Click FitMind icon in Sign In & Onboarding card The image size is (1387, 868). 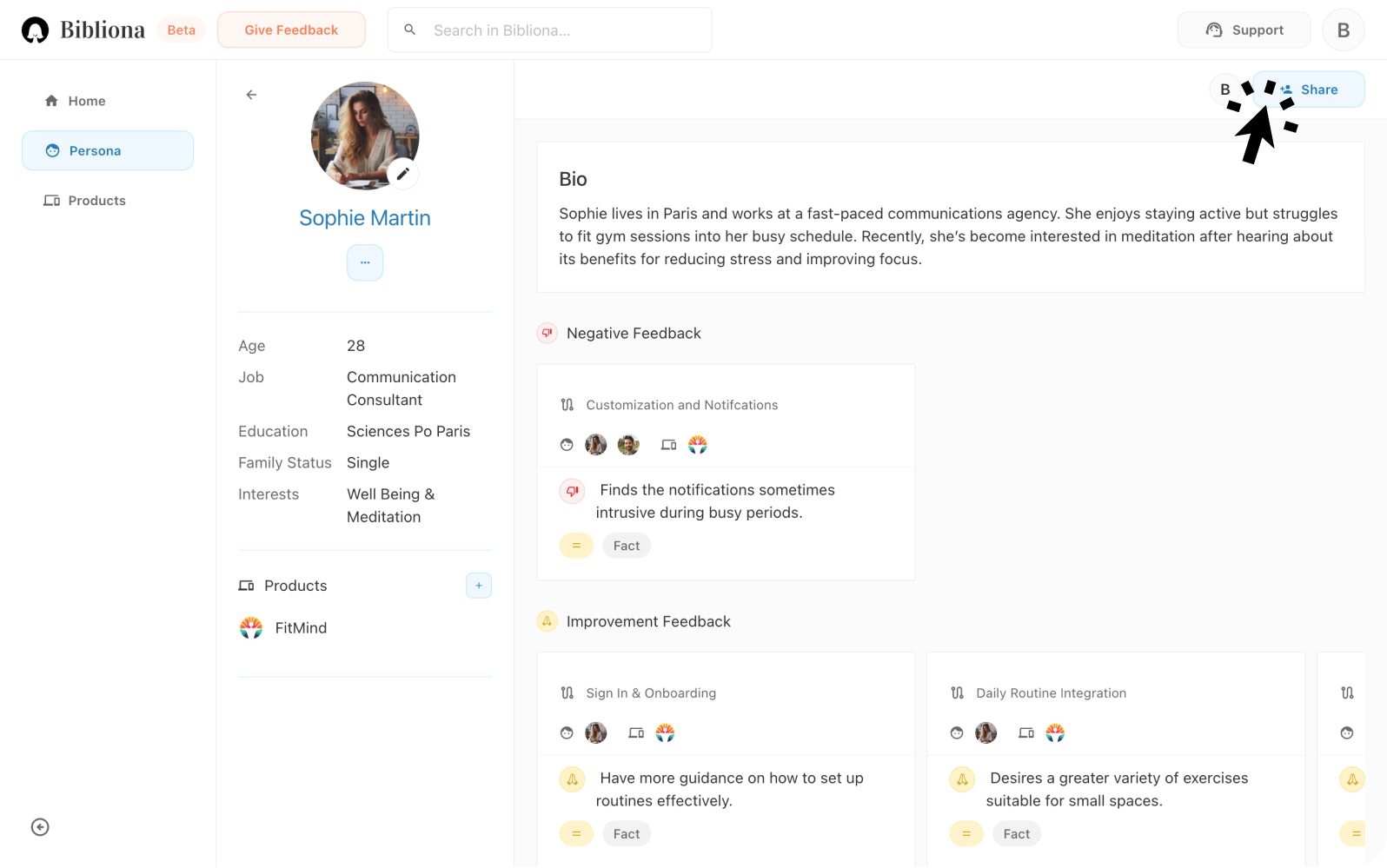666,733
